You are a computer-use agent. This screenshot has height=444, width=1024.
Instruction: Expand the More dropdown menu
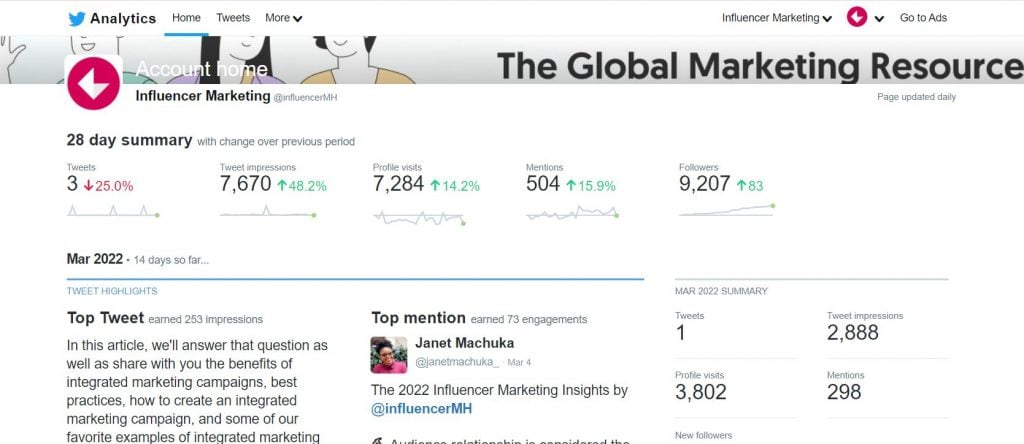[283, 18]
